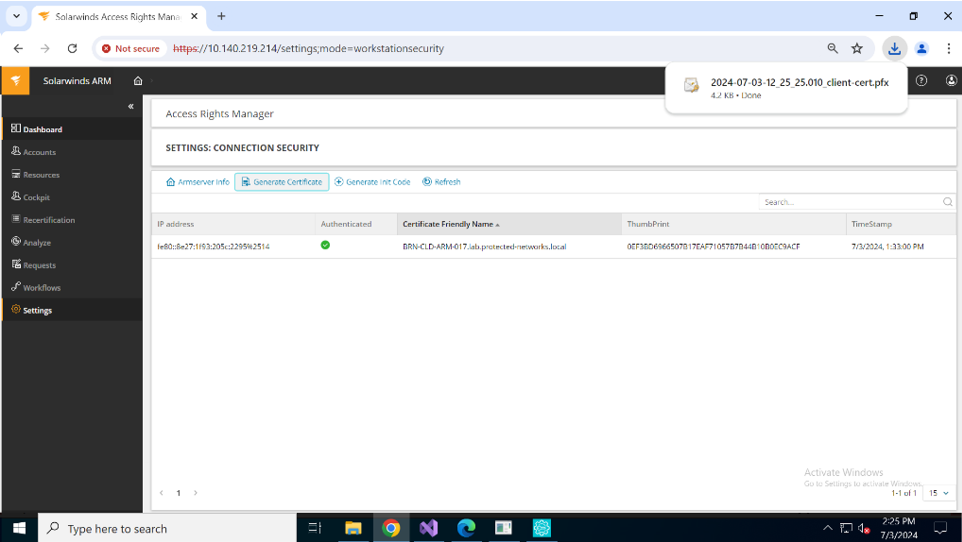Go to Accounts in sidebar

pos(39,152)
